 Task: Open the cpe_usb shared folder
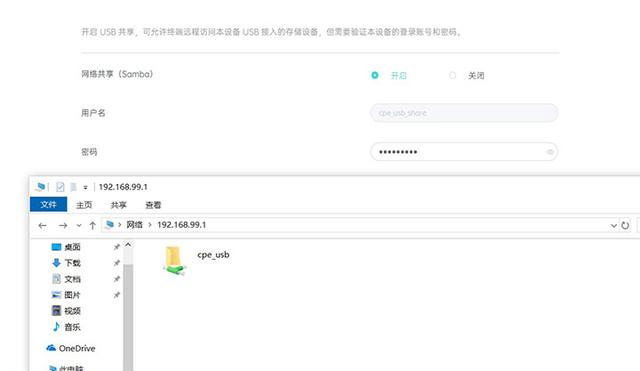(196, 261)
